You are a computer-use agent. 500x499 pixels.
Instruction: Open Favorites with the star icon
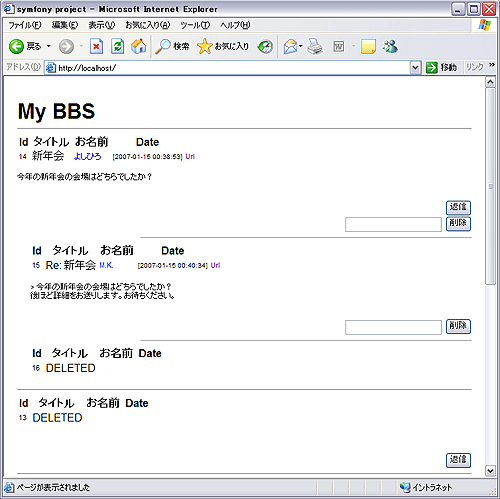(204, 46)
